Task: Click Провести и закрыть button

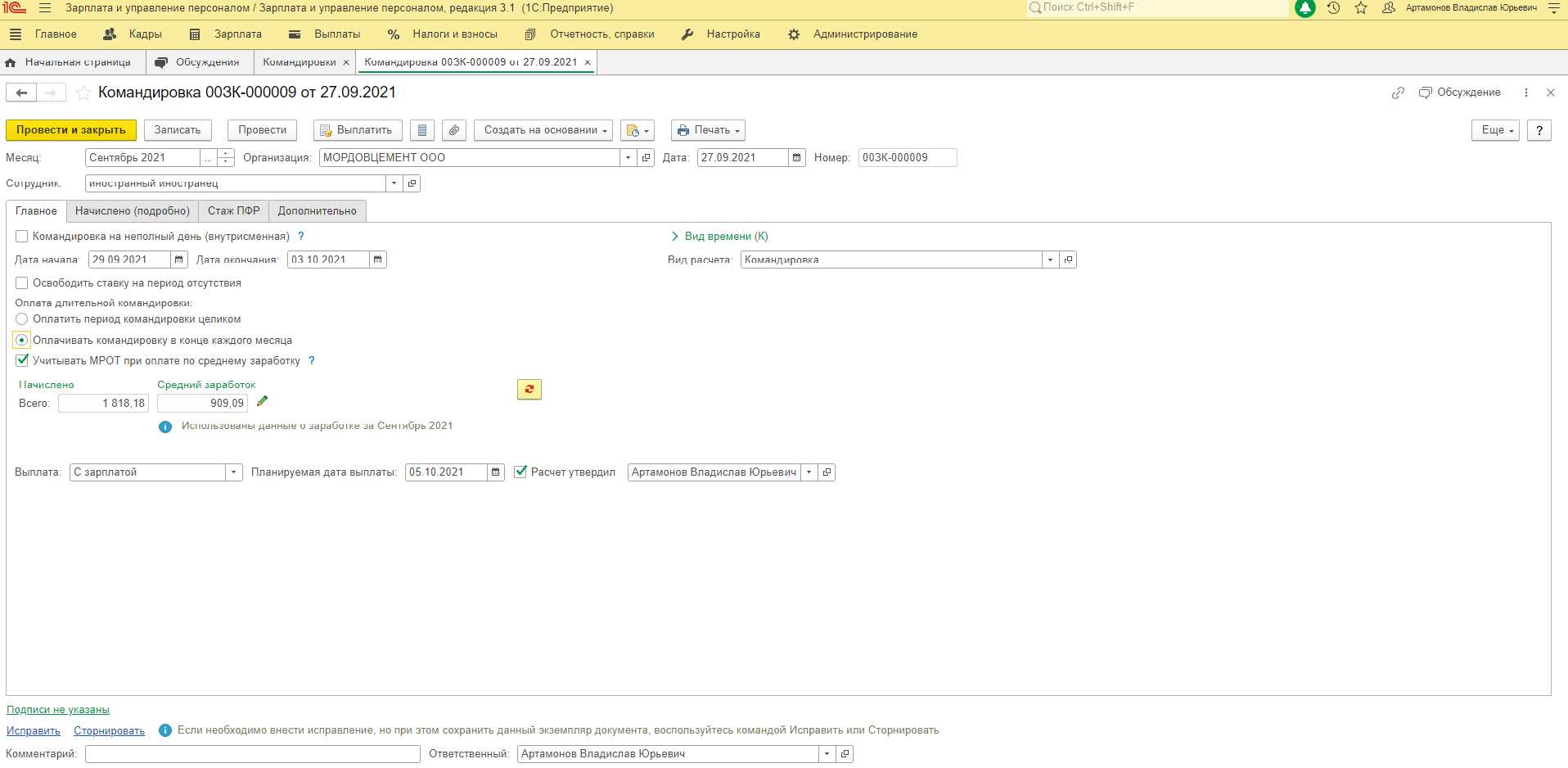Action: (70, 130)
